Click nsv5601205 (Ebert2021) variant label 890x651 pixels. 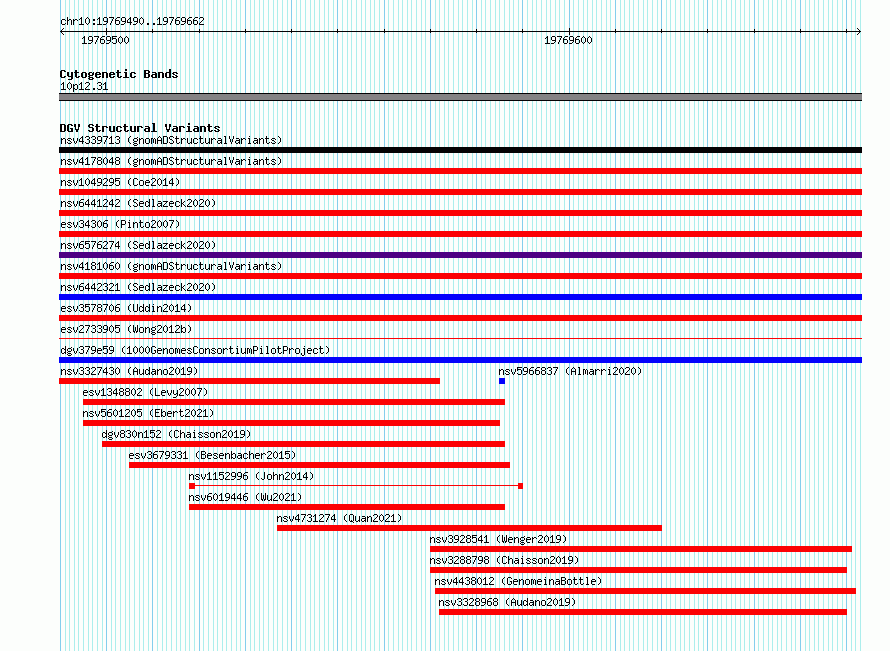[x=148, y=413]
